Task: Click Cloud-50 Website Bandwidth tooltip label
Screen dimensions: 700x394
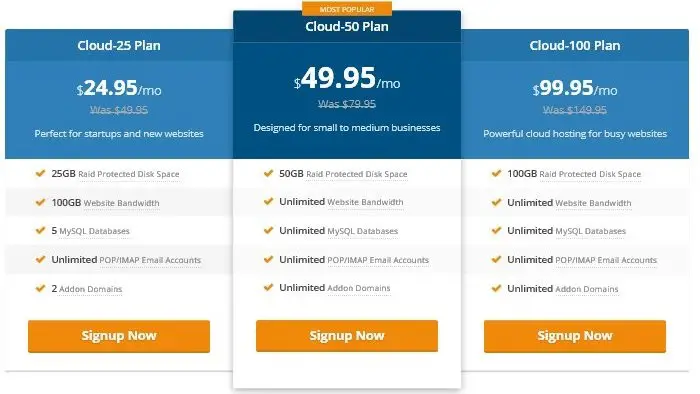Action: coord(365,202)
